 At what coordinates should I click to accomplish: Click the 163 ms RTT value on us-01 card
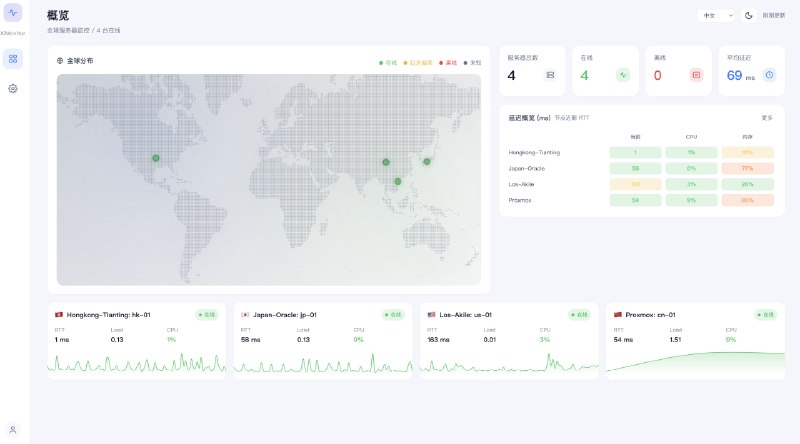point(438,339)
